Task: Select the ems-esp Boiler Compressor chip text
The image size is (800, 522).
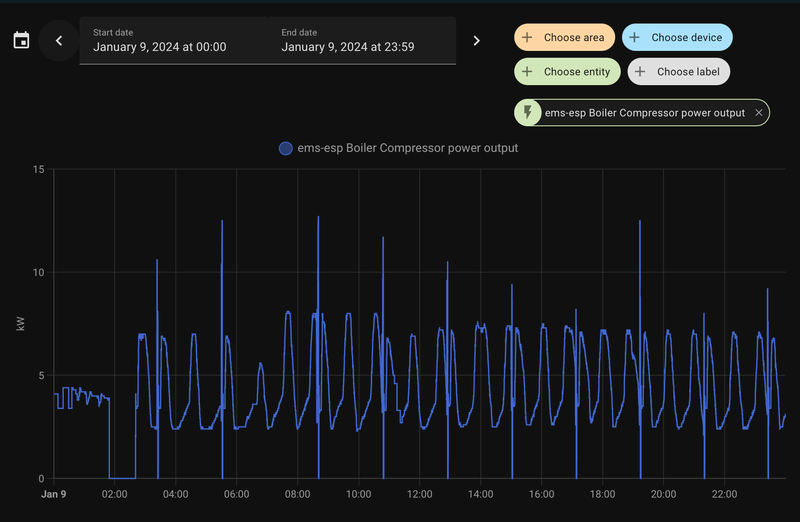Action: [x=645, y=113]
